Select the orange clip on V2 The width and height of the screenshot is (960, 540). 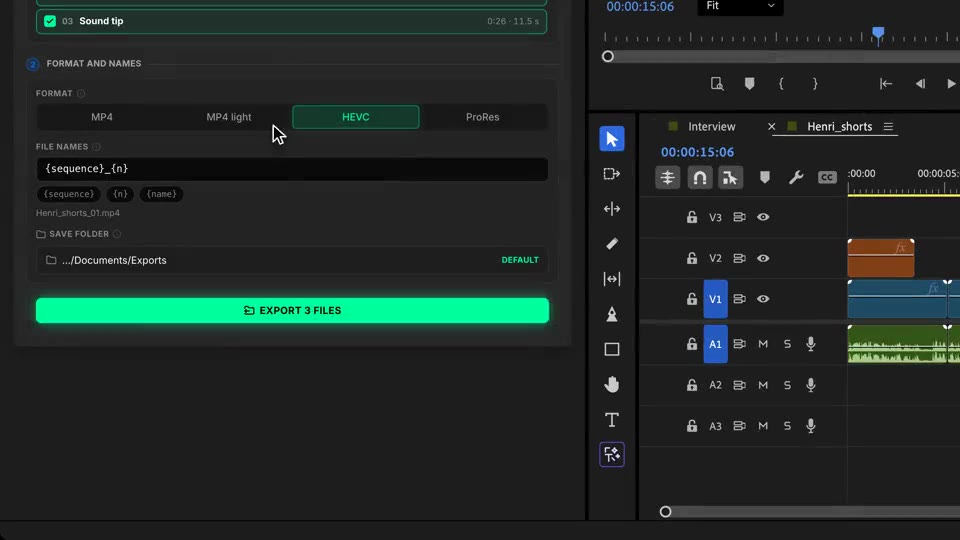click(x=881, y=258)
